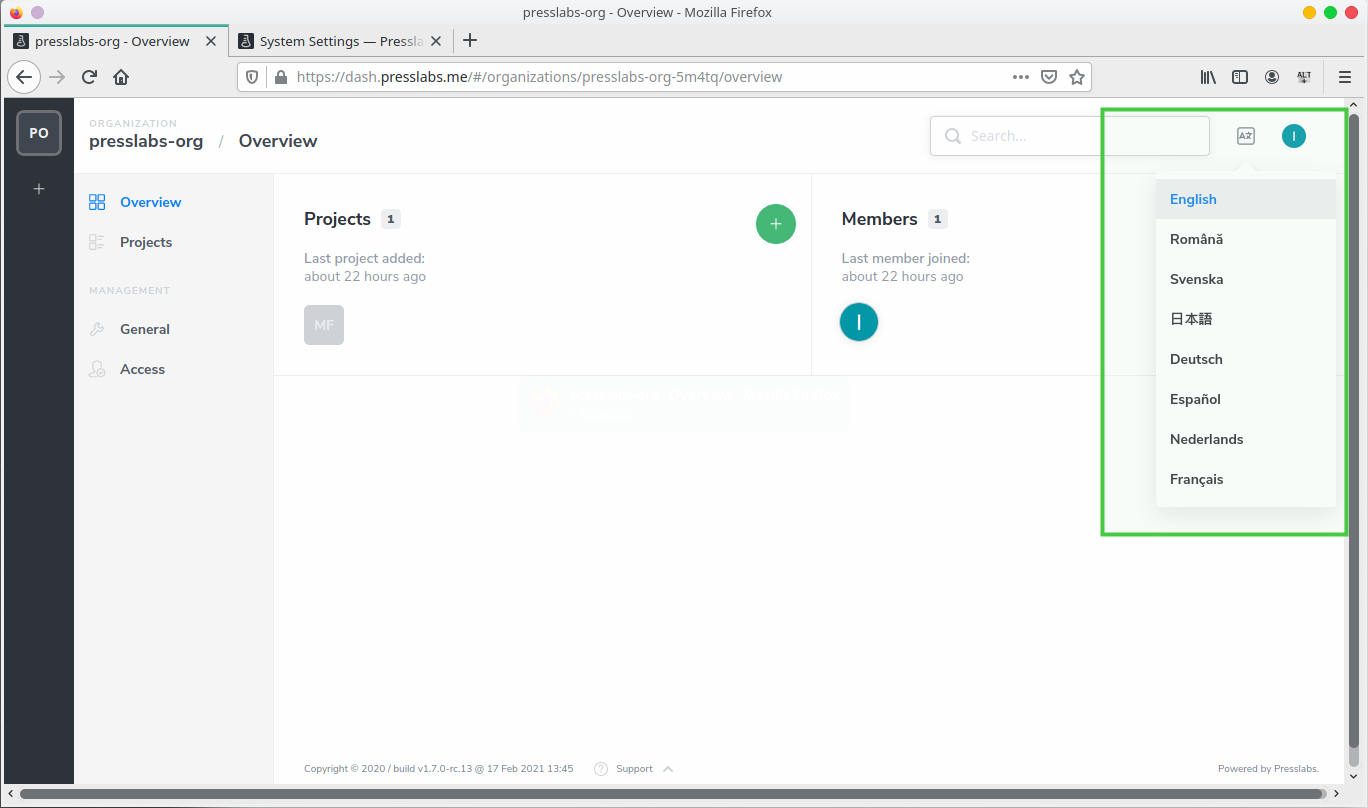The image size is (1368, 808).
Task: Open the Firefox library icon
Action: 1208,77
